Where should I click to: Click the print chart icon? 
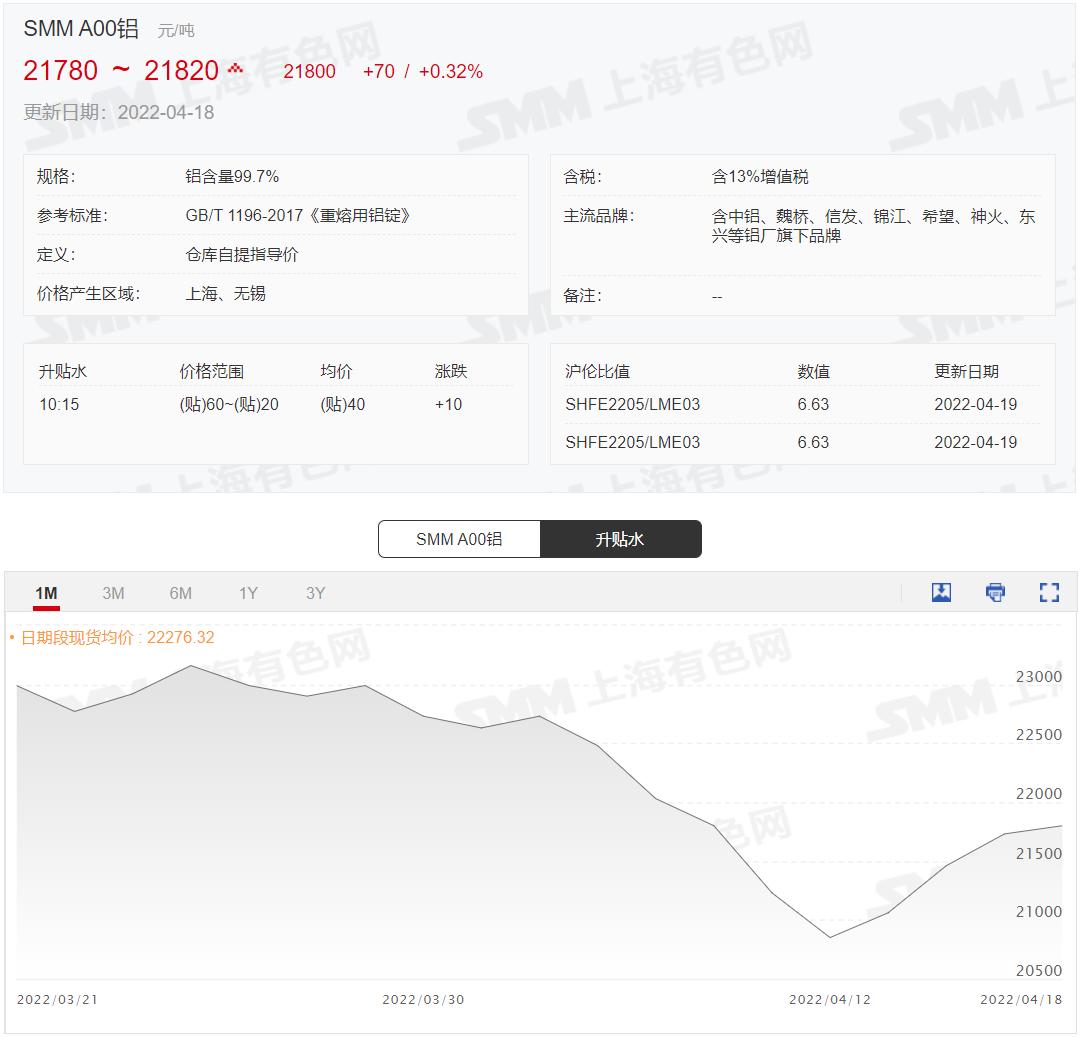995,592
